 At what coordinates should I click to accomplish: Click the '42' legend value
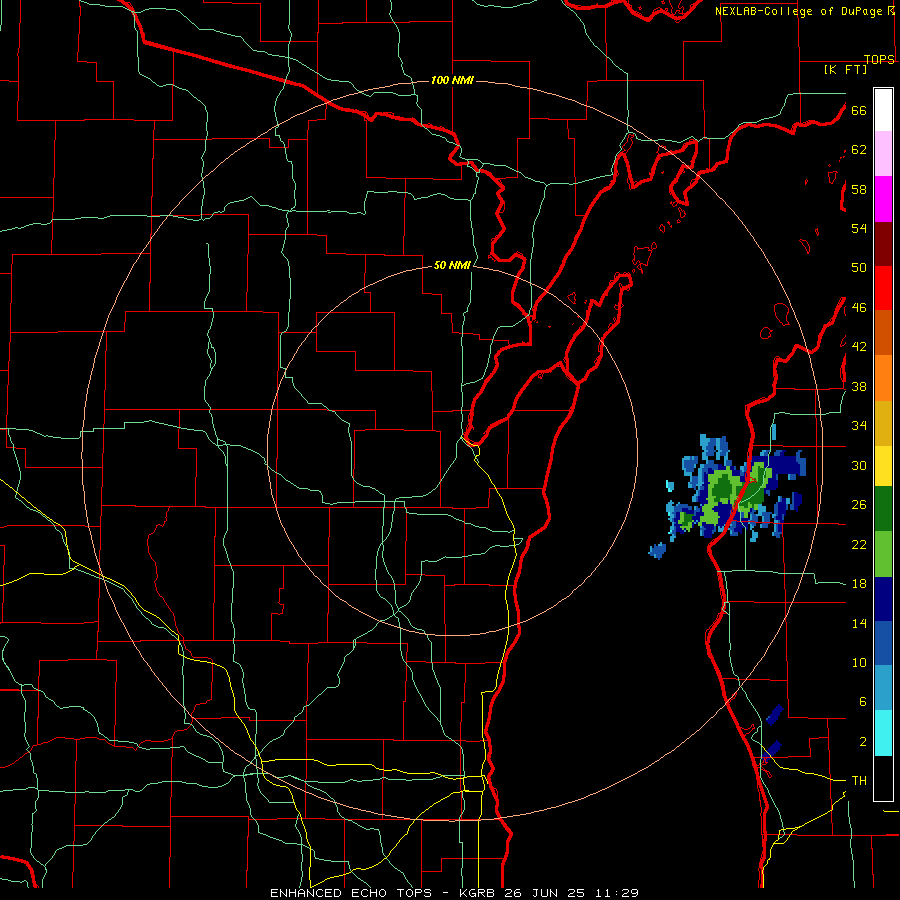point(859,347)
